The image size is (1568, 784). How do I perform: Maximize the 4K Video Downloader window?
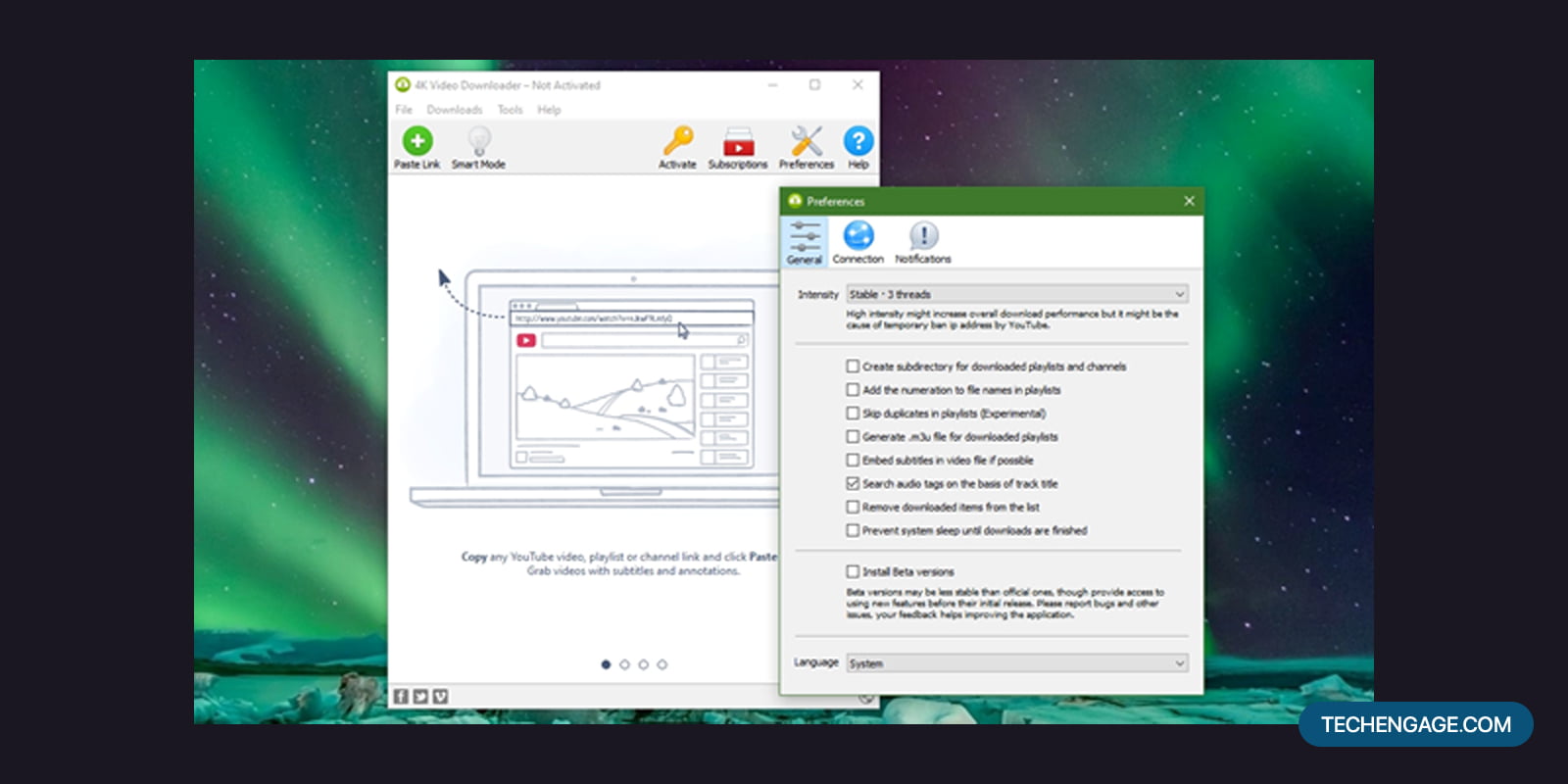tap(814, 85)
